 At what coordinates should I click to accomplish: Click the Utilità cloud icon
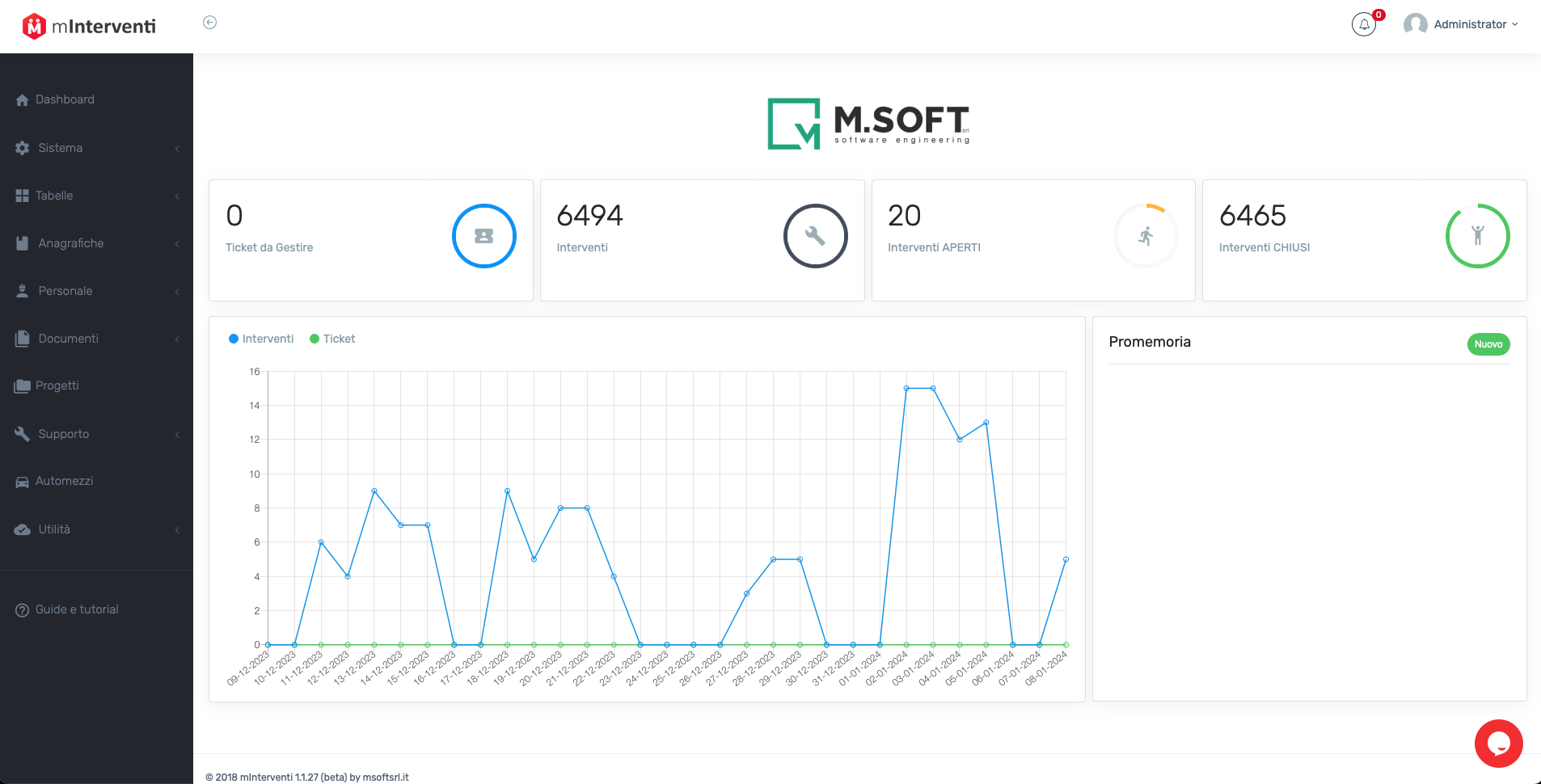23,529
